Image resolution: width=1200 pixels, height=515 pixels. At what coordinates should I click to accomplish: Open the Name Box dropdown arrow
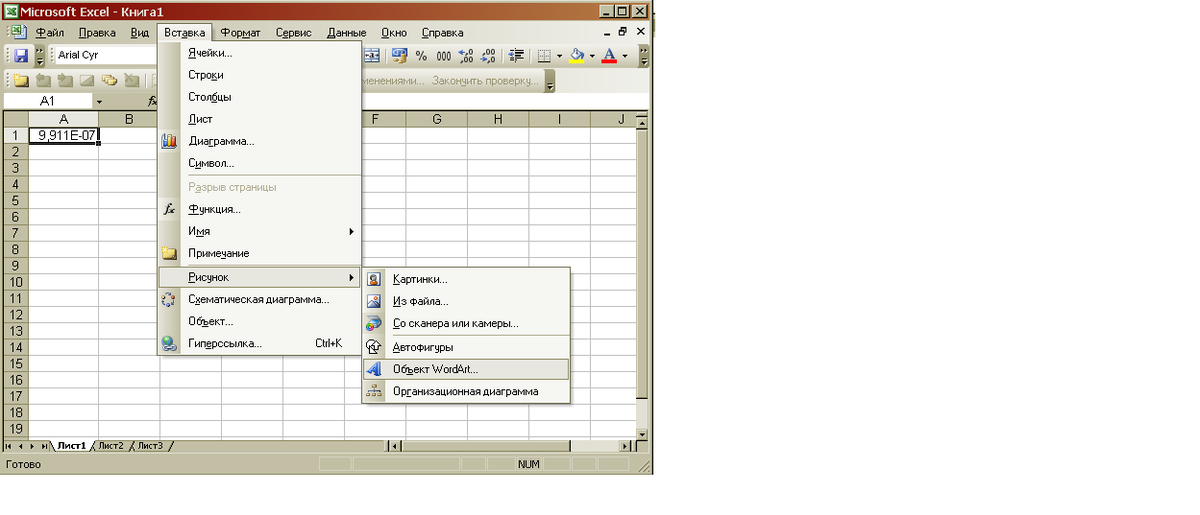click(99, 102)
